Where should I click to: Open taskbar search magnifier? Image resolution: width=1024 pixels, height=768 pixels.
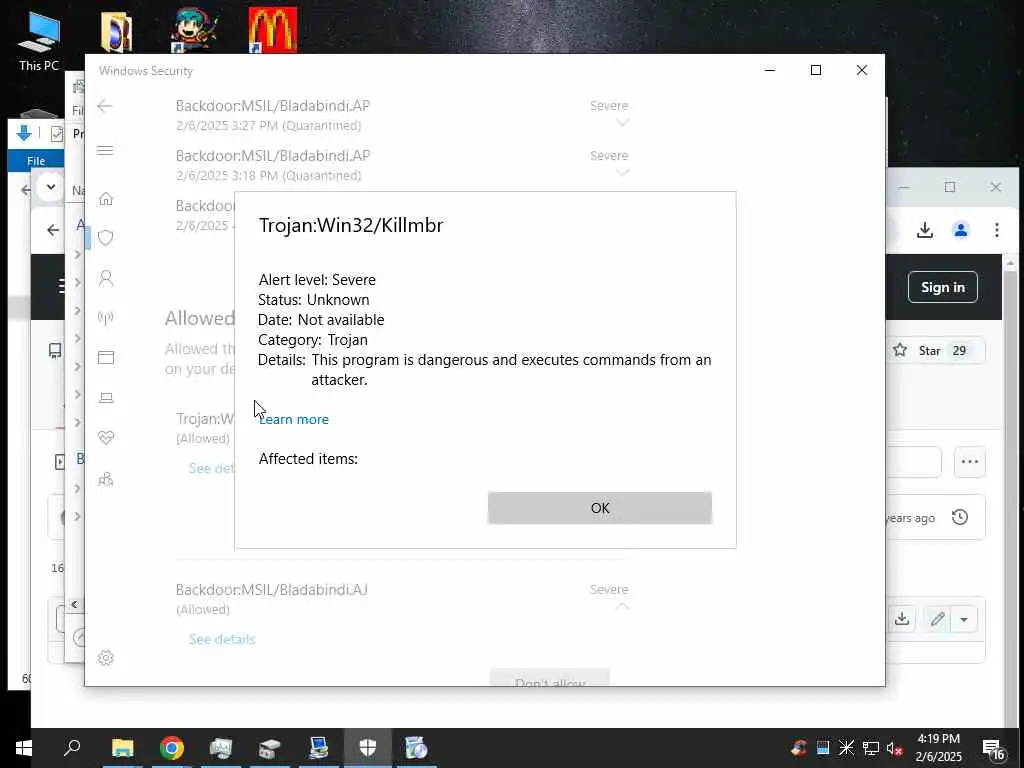coord(72,748)
